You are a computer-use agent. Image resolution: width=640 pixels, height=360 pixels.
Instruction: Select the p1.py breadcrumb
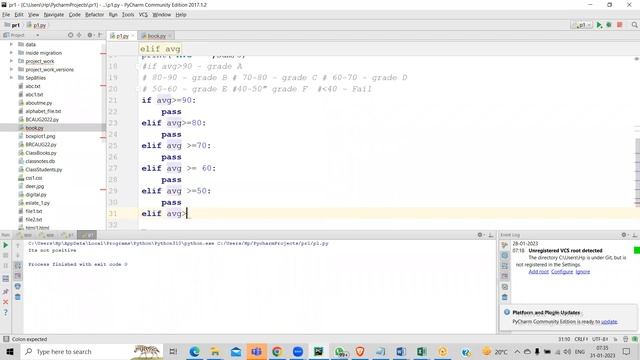click(x=37, y=25)
